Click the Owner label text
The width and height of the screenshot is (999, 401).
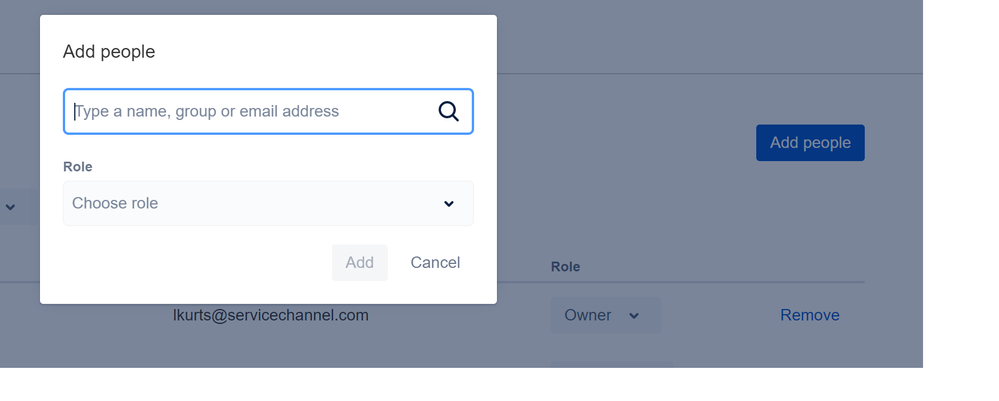pos(588,315)
